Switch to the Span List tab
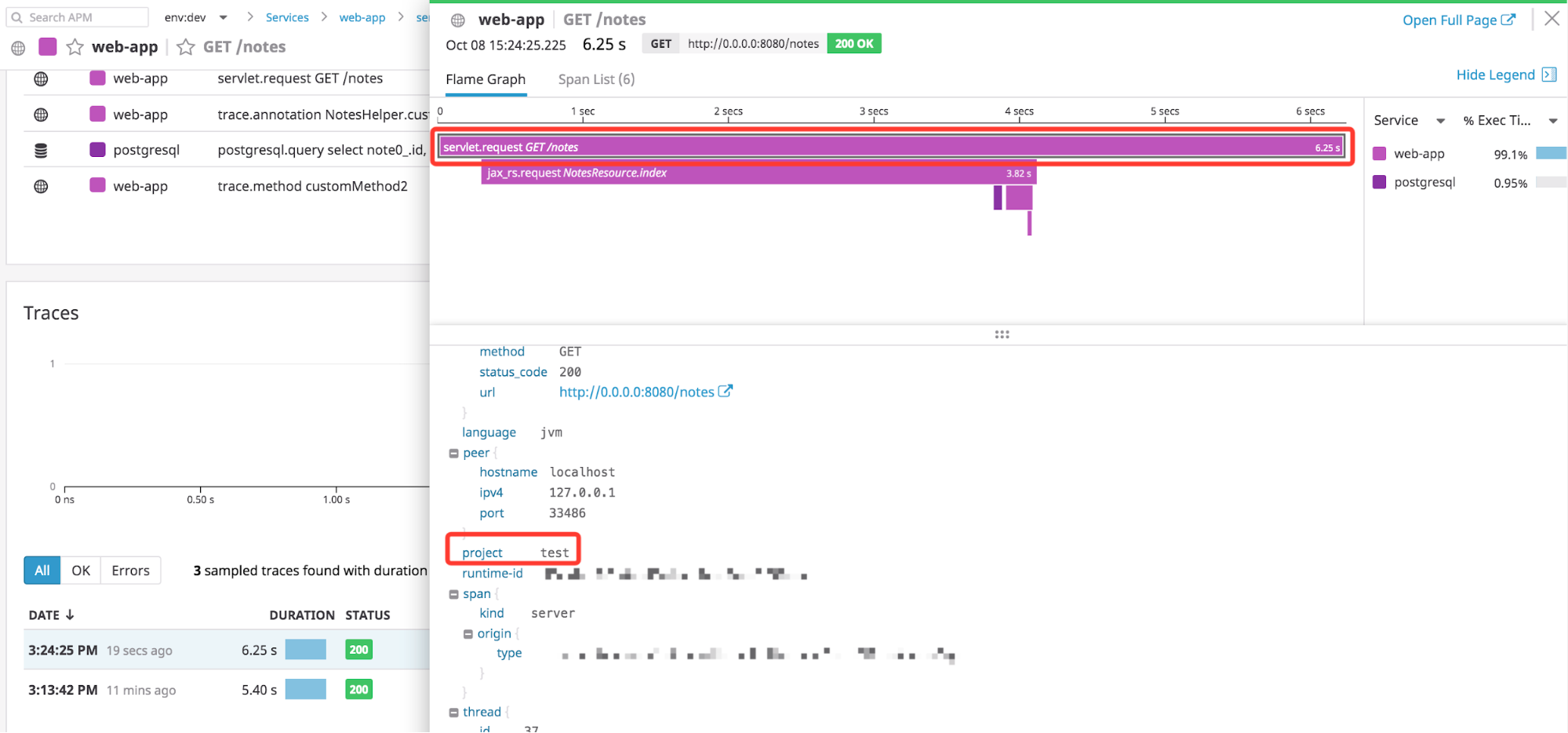This screenshot has height=733, width=1568. [x=595, y=78]
